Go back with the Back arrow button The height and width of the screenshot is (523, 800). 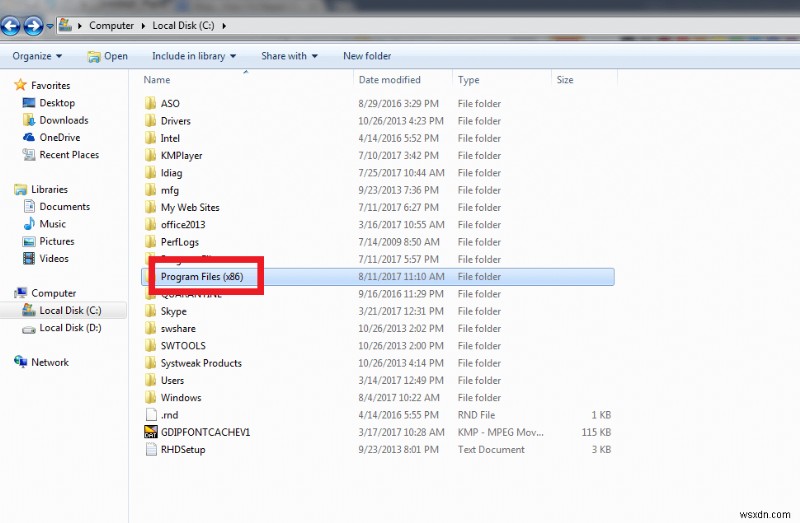(x=10, y=26)
